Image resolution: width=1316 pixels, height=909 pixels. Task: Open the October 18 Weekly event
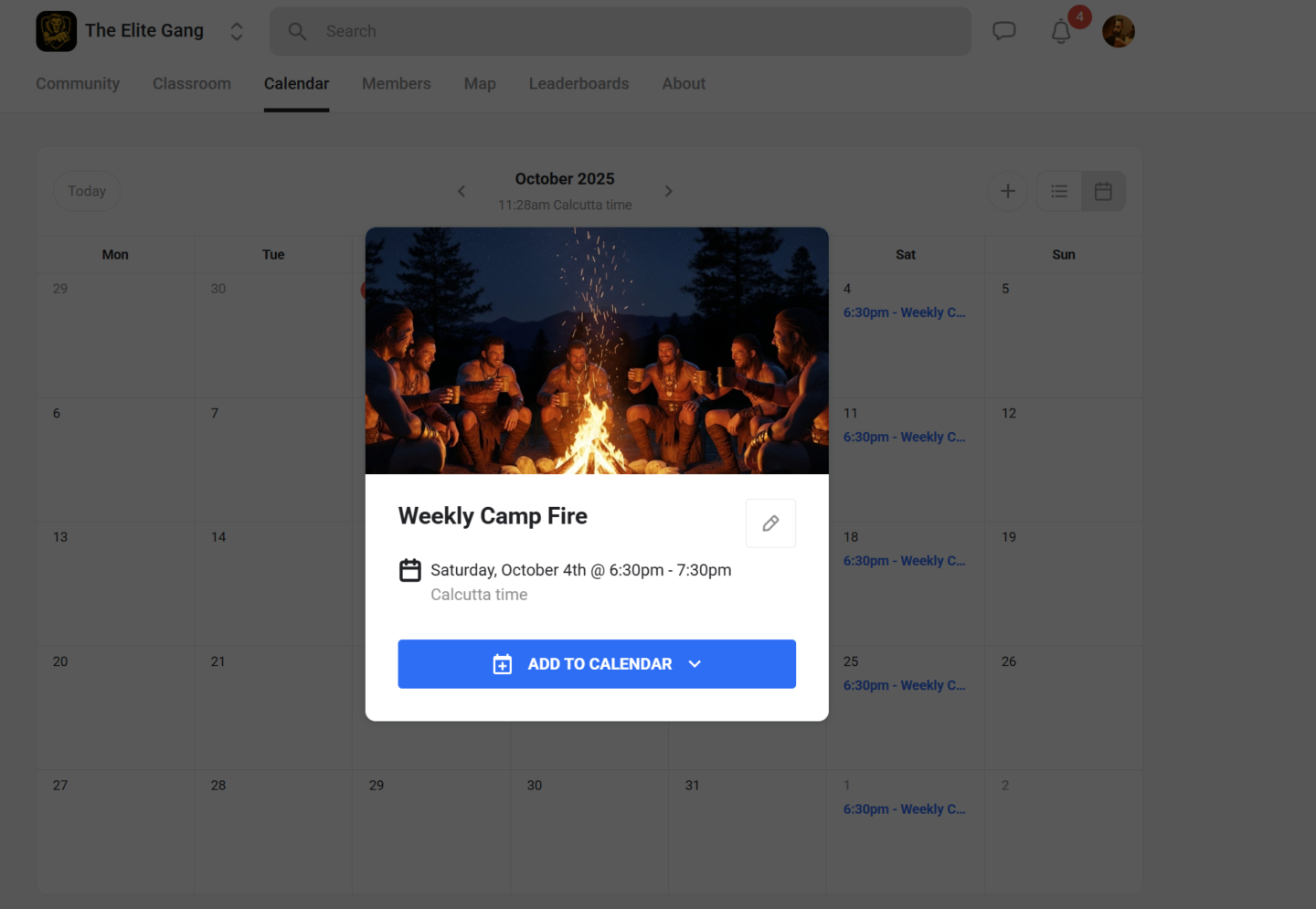click(904, 561)
